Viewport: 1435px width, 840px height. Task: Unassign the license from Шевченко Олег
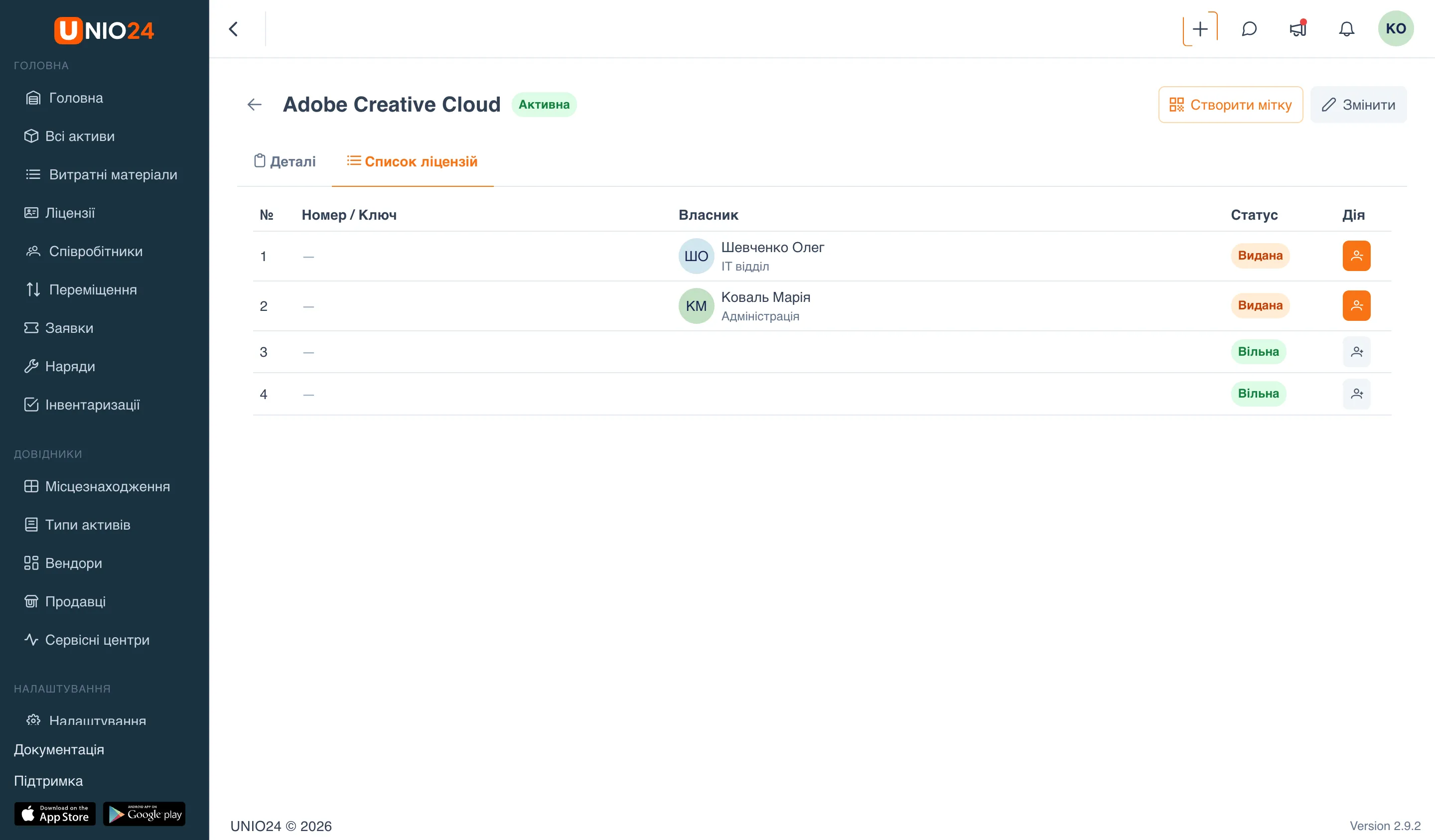tap(1356, 256)
